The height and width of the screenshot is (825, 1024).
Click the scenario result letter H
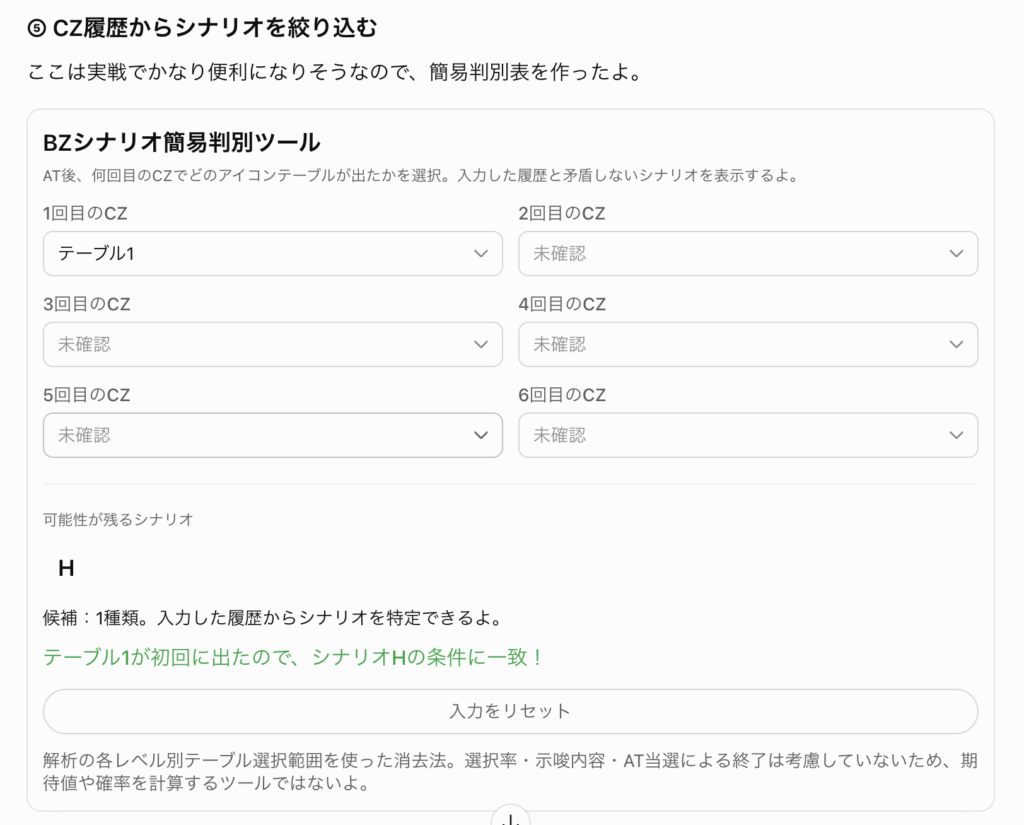point(66,568)
